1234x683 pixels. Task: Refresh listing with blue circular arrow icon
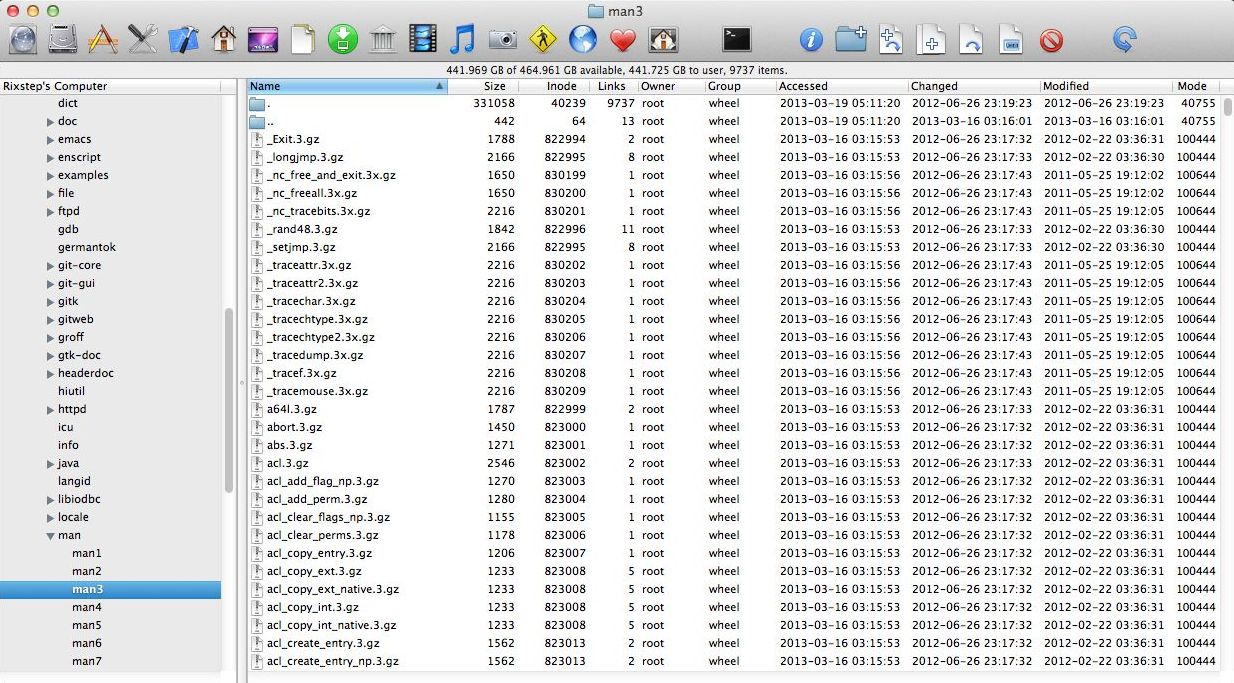click(1125, 39)
